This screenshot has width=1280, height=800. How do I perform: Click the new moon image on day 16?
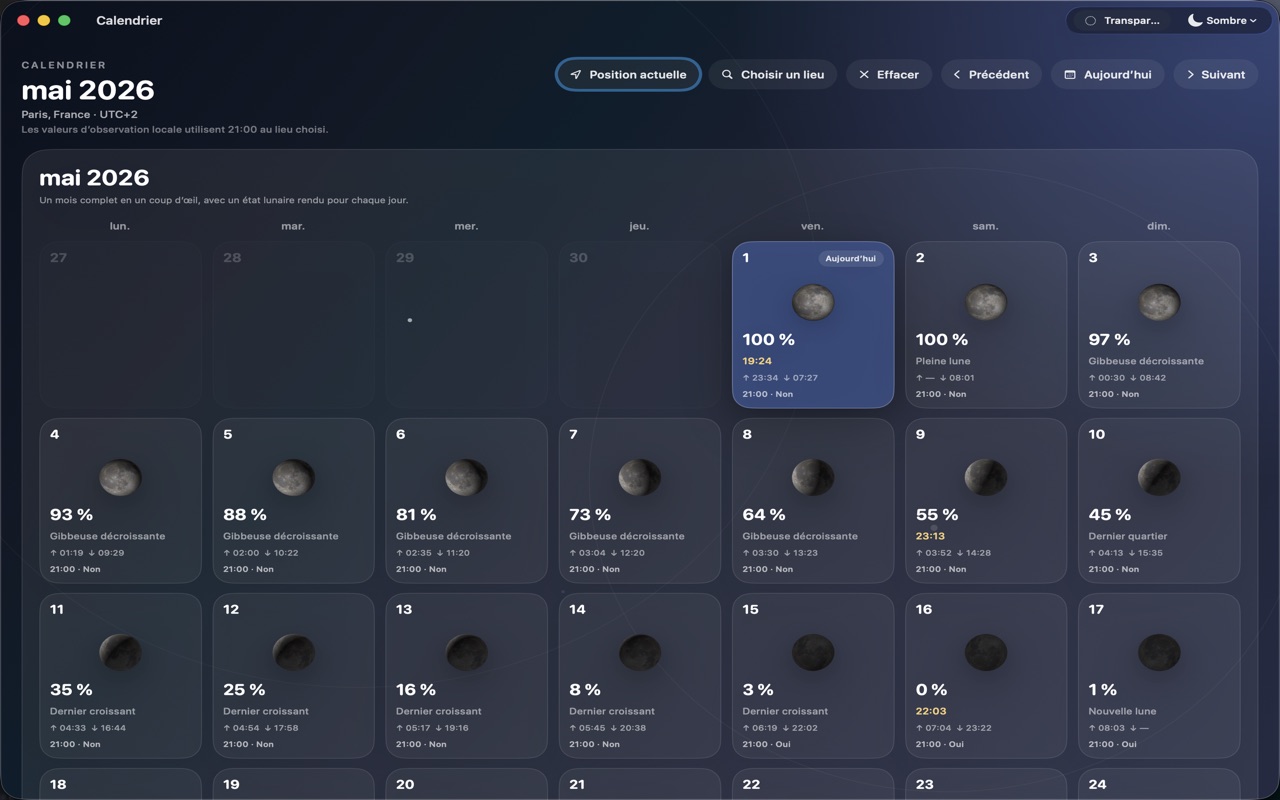tap(986, 652)
